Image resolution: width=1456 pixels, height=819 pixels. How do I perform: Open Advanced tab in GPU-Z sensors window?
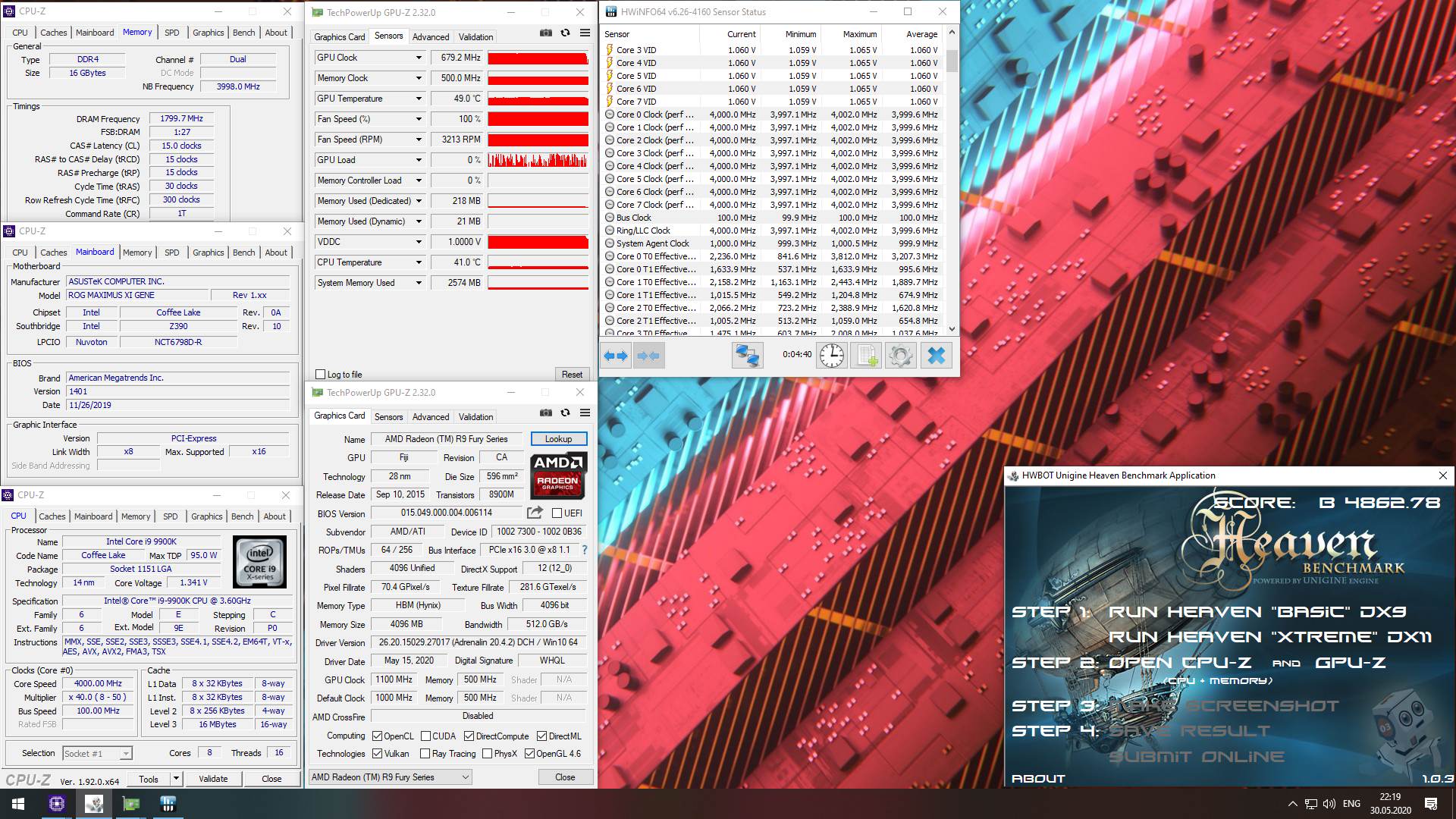click(431, 37)
